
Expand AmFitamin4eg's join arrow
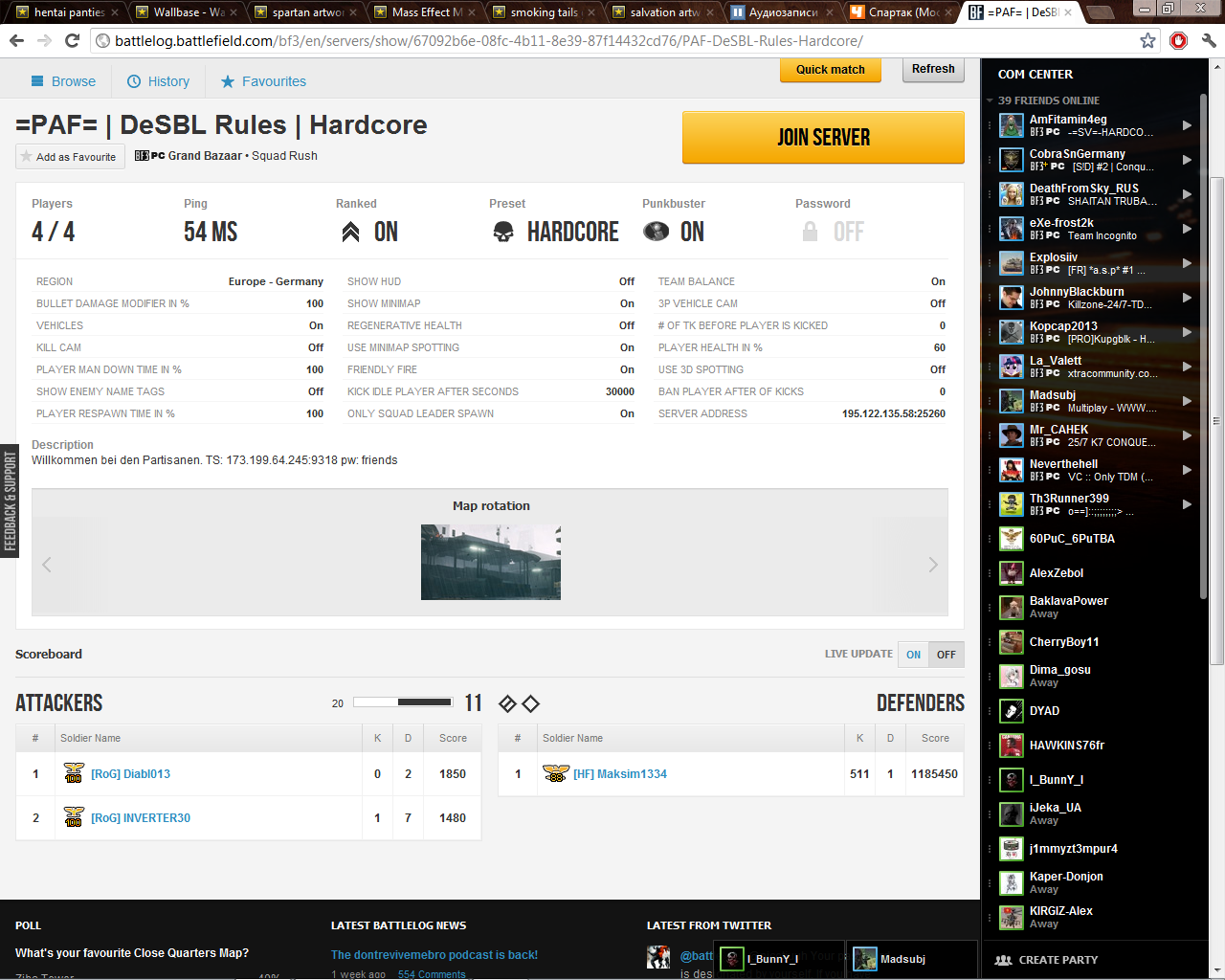click(x=1187, y=125)
